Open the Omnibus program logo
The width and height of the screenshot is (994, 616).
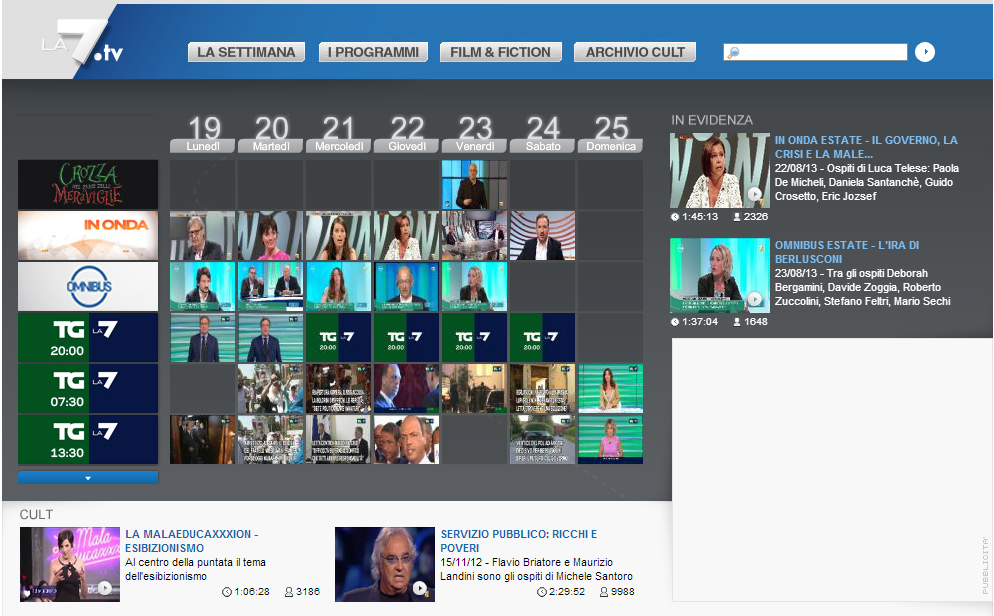point(88,286)
